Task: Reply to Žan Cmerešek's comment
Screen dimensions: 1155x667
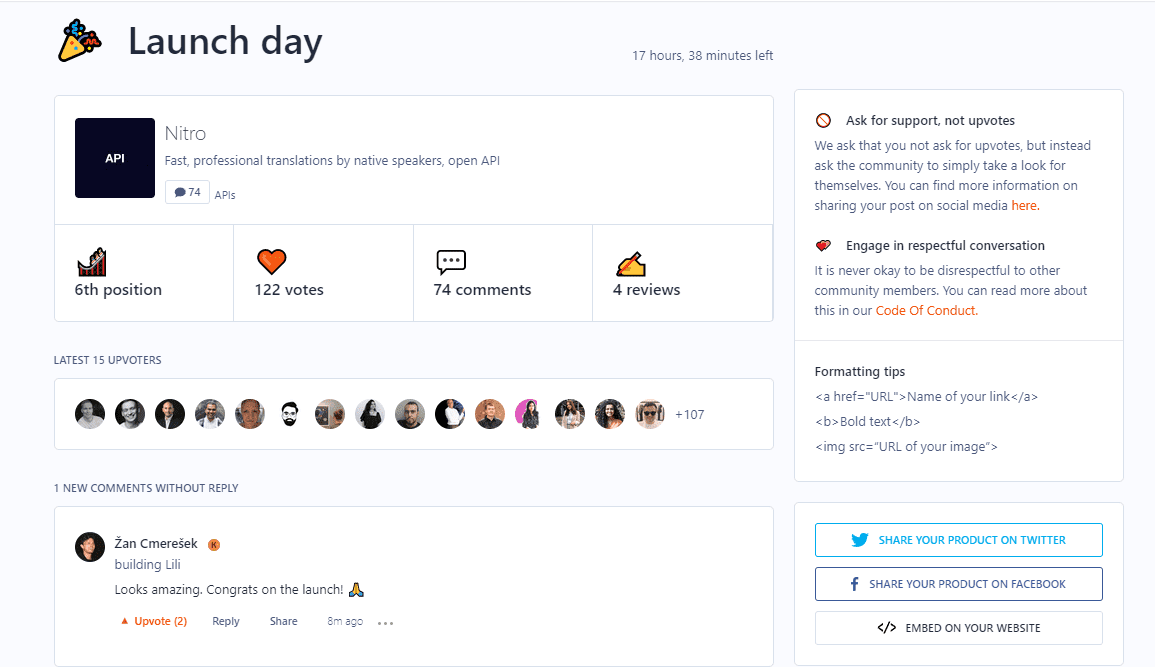Action: pos(225,621)
